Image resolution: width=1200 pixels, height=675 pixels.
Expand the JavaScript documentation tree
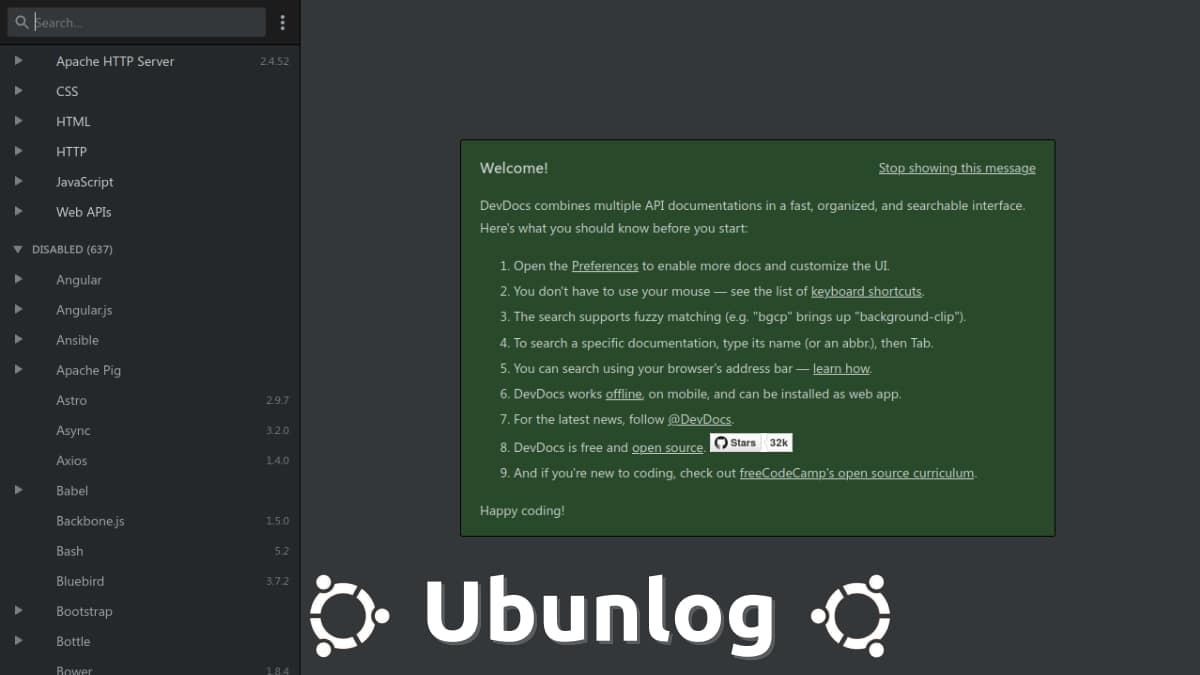[18, 182]
